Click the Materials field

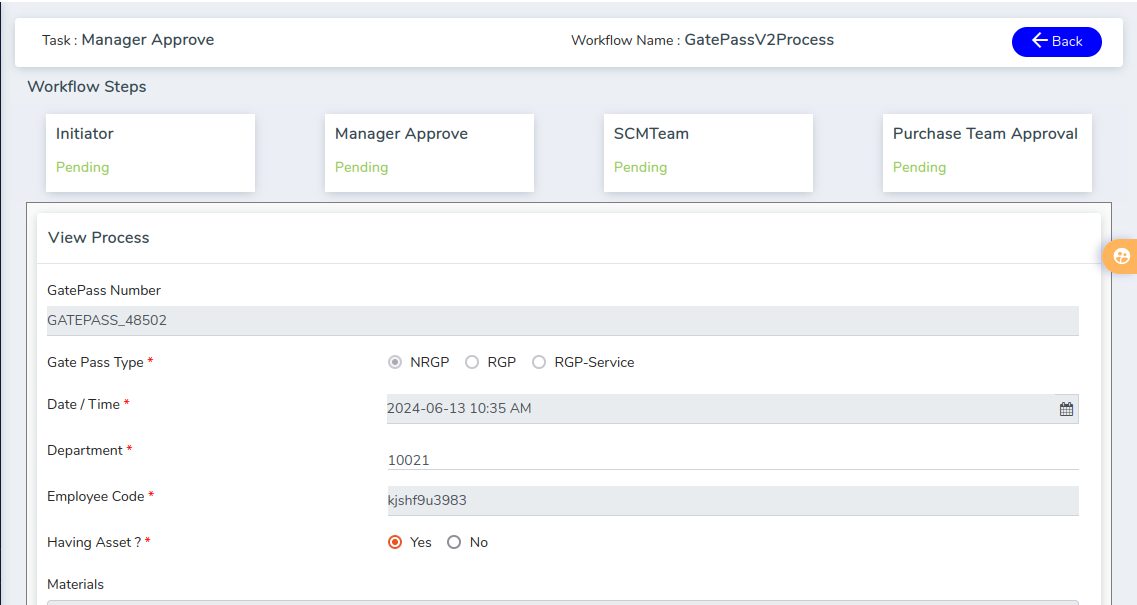click(562, 601)
